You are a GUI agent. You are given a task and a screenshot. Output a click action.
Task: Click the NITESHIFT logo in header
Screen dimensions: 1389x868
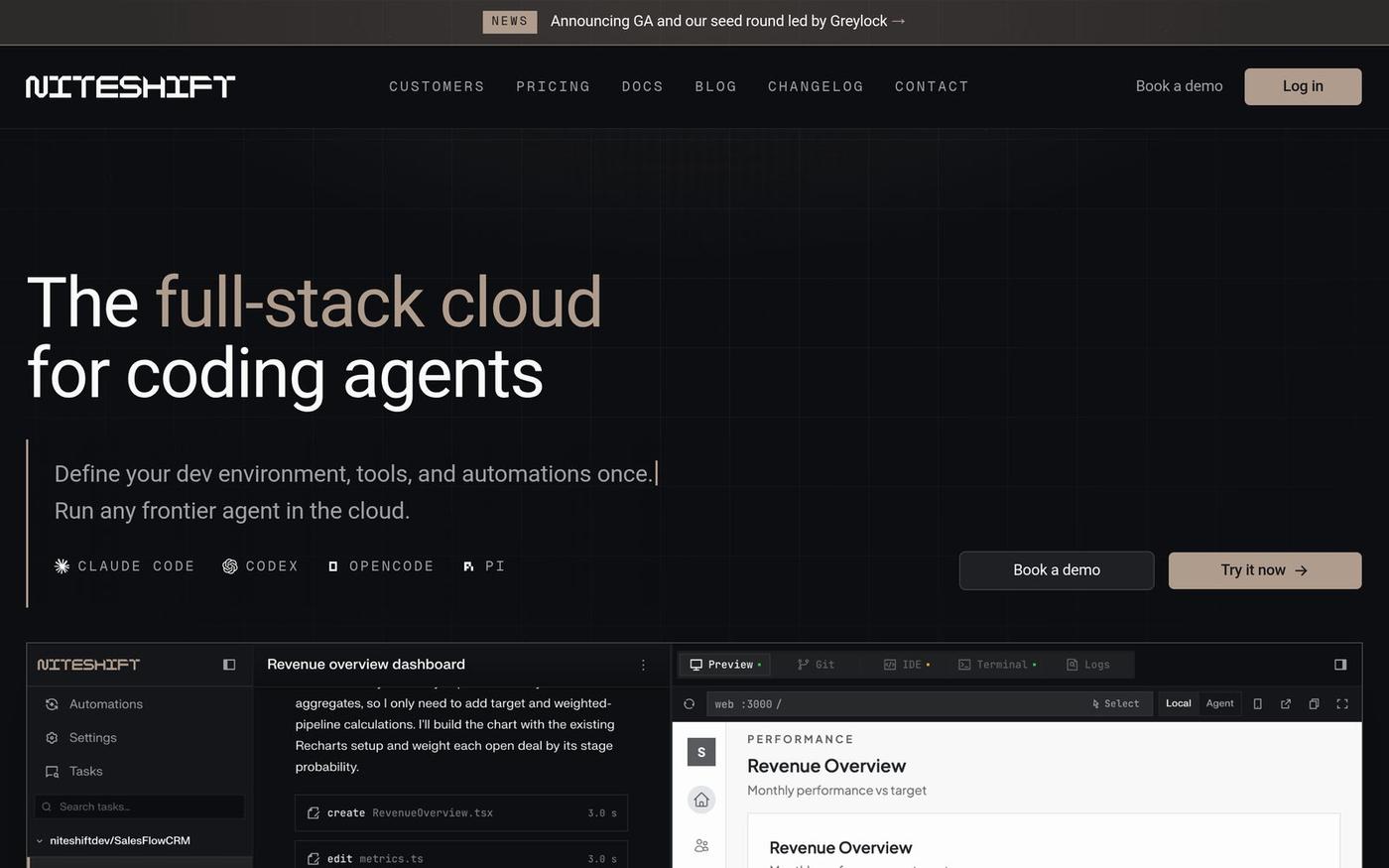click(x=130, y=86)
